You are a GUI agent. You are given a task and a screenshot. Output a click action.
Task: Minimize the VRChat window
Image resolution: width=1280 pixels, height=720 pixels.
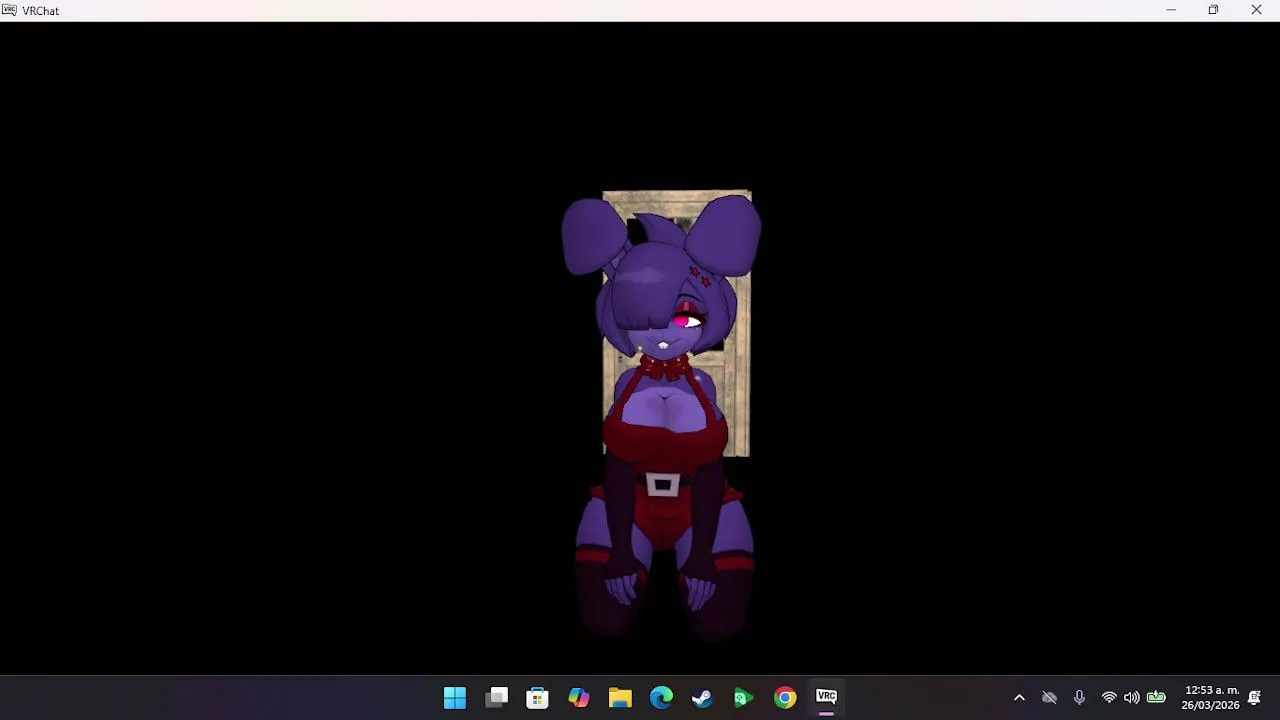pyautogui.click(x=1171, y=10)
